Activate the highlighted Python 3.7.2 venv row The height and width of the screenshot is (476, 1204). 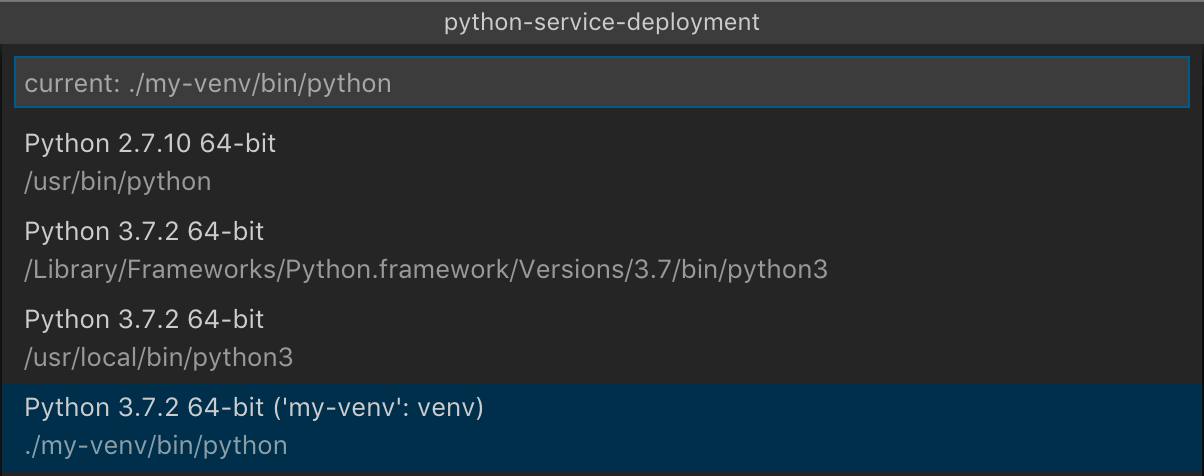(x=602, y=427)
